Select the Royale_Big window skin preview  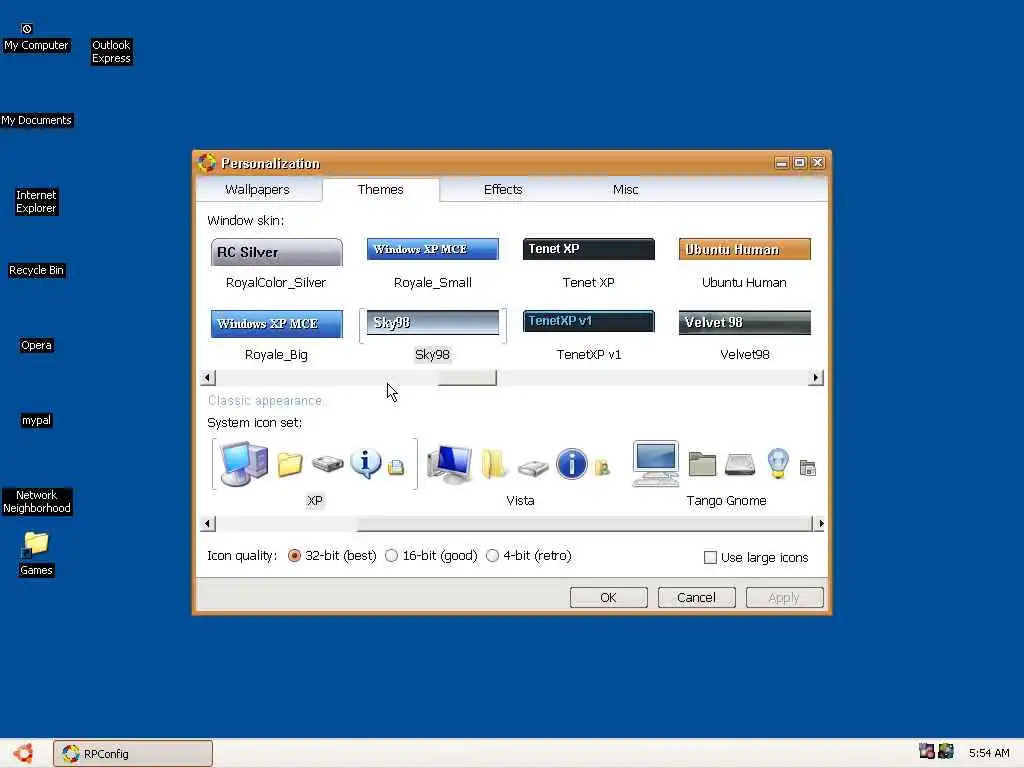[x=276, y=324]
